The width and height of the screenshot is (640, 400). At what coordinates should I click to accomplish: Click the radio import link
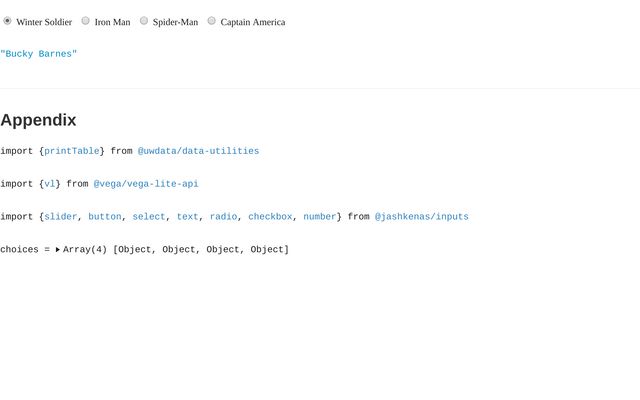click(x=223, y=217)
